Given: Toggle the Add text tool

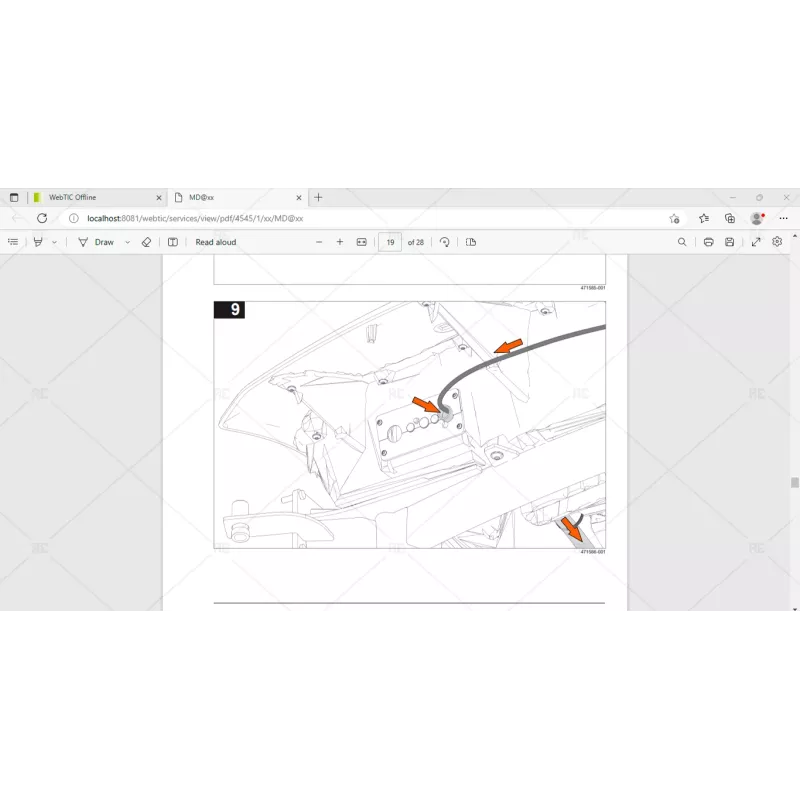Looking at the screenshot, I should point(173,242).
